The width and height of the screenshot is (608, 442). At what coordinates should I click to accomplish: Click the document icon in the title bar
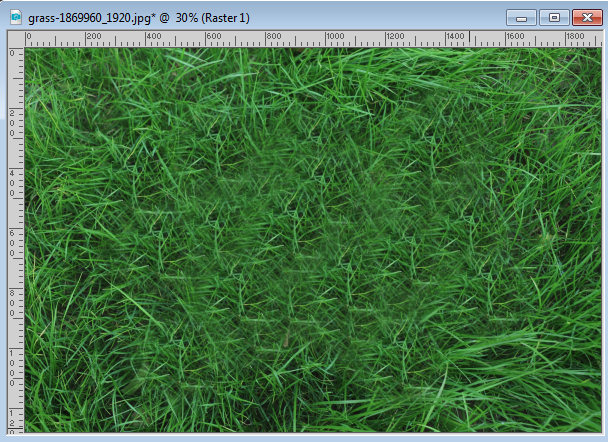point(16,18)
